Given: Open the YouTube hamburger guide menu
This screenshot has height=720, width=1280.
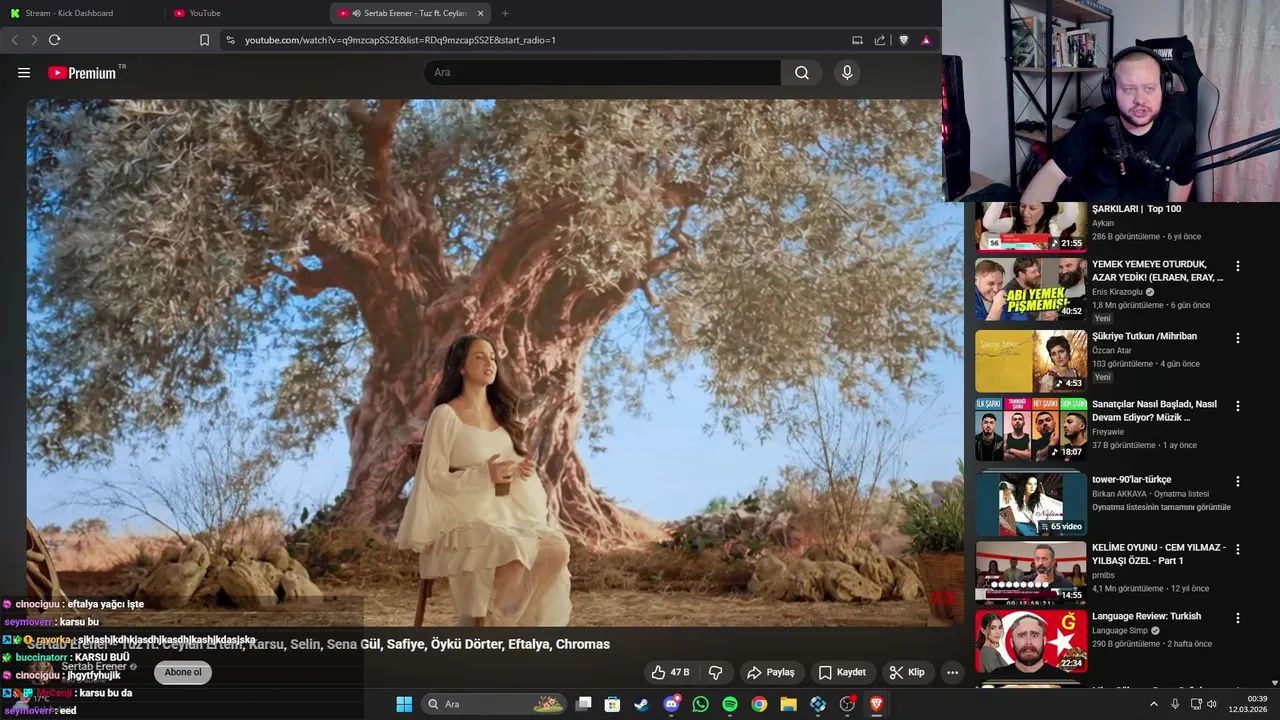Looking at the screenshot, I should tap(24, 73).
